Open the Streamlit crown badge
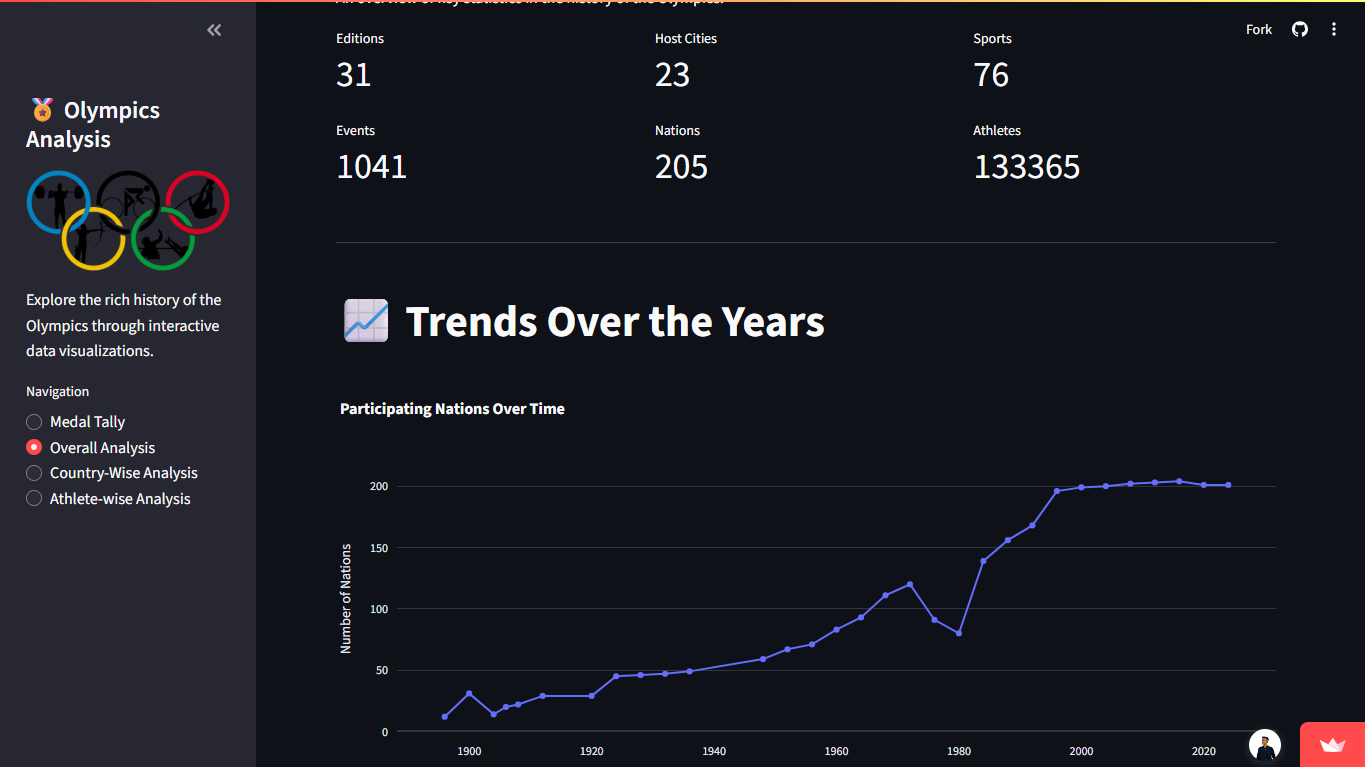This screenshot has width=1365, height=767. click(x=1332, y=745)
